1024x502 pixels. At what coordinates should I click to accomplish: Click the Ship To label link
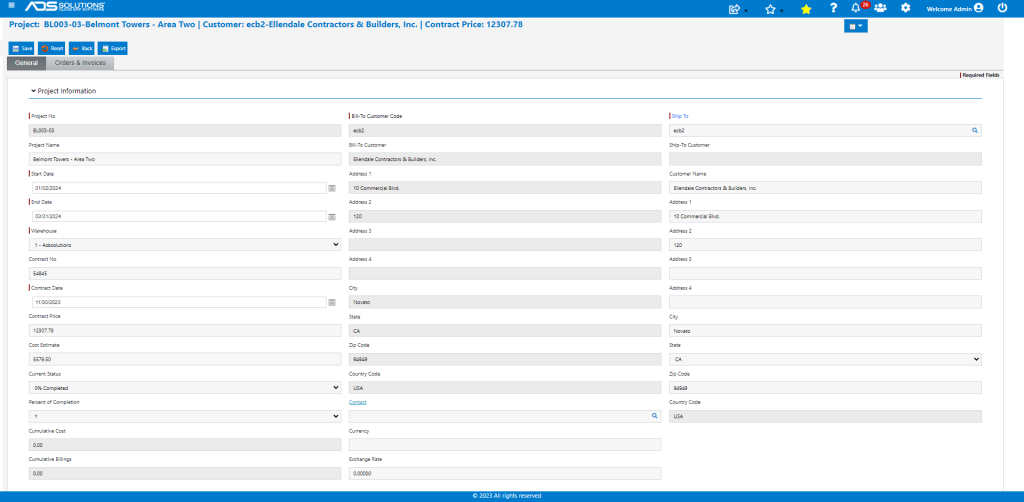coord(680,116)
